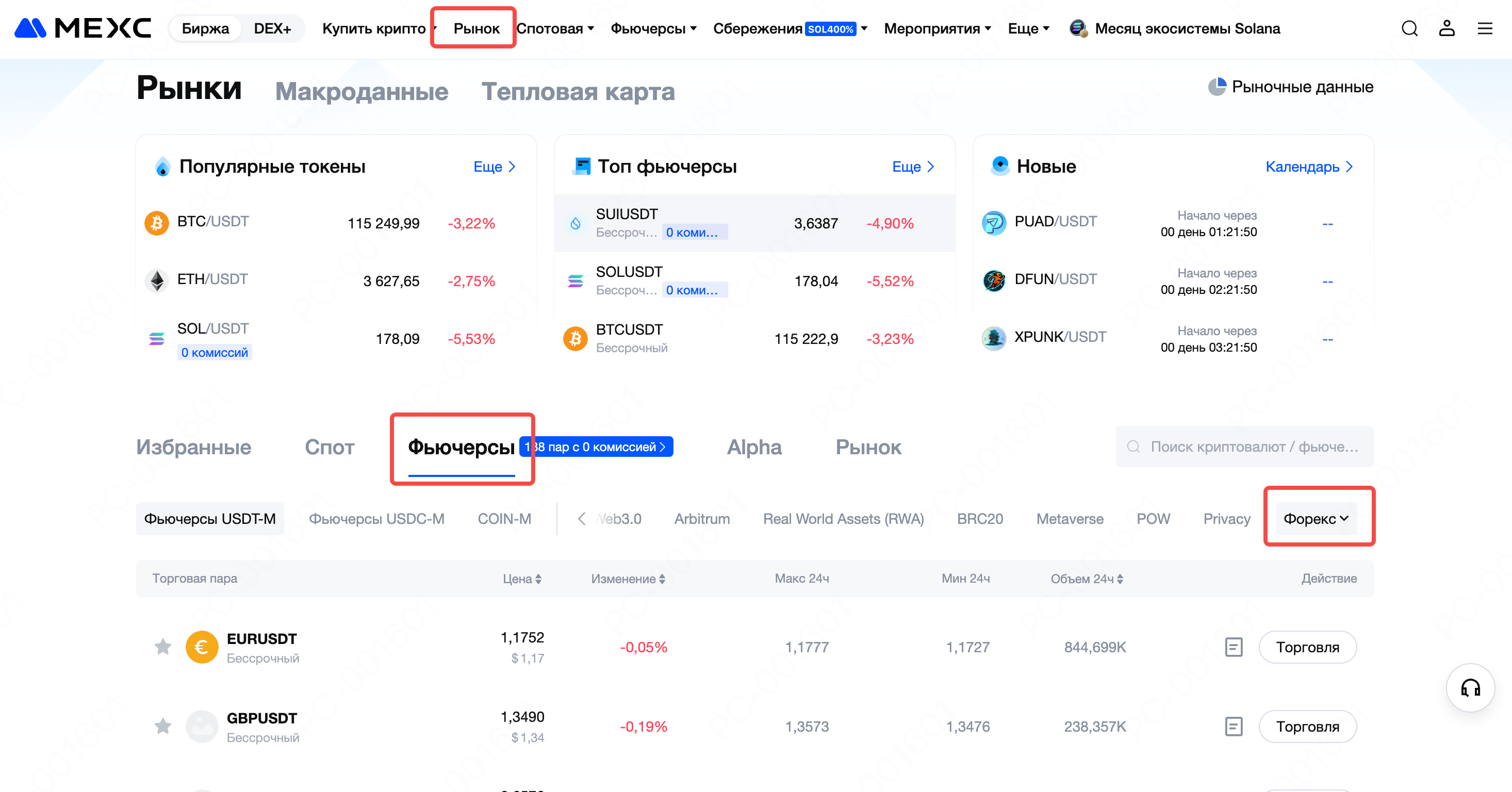
Task: Select the COIN-M filter
Action: tap(504, 519)
